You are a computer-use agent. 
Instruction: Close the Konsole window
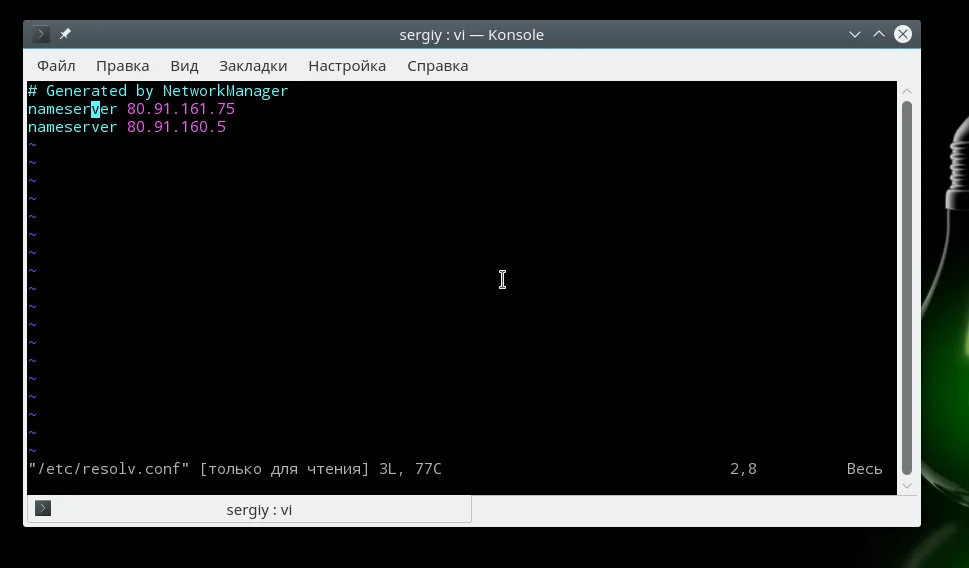[x=903, y=35]
